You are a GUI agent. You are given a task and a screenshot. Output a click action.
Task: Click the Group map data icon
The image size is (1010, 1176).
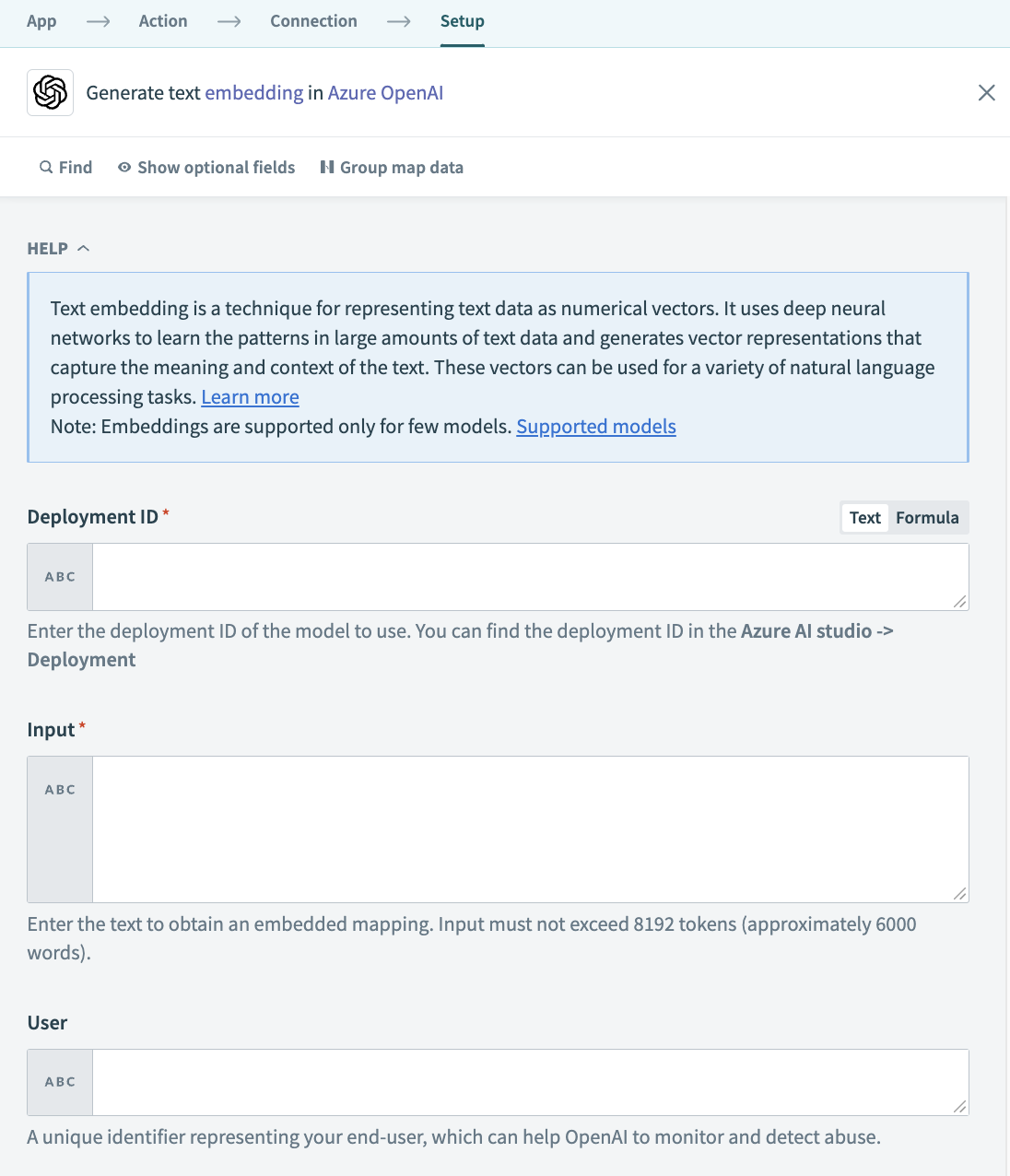328,167
